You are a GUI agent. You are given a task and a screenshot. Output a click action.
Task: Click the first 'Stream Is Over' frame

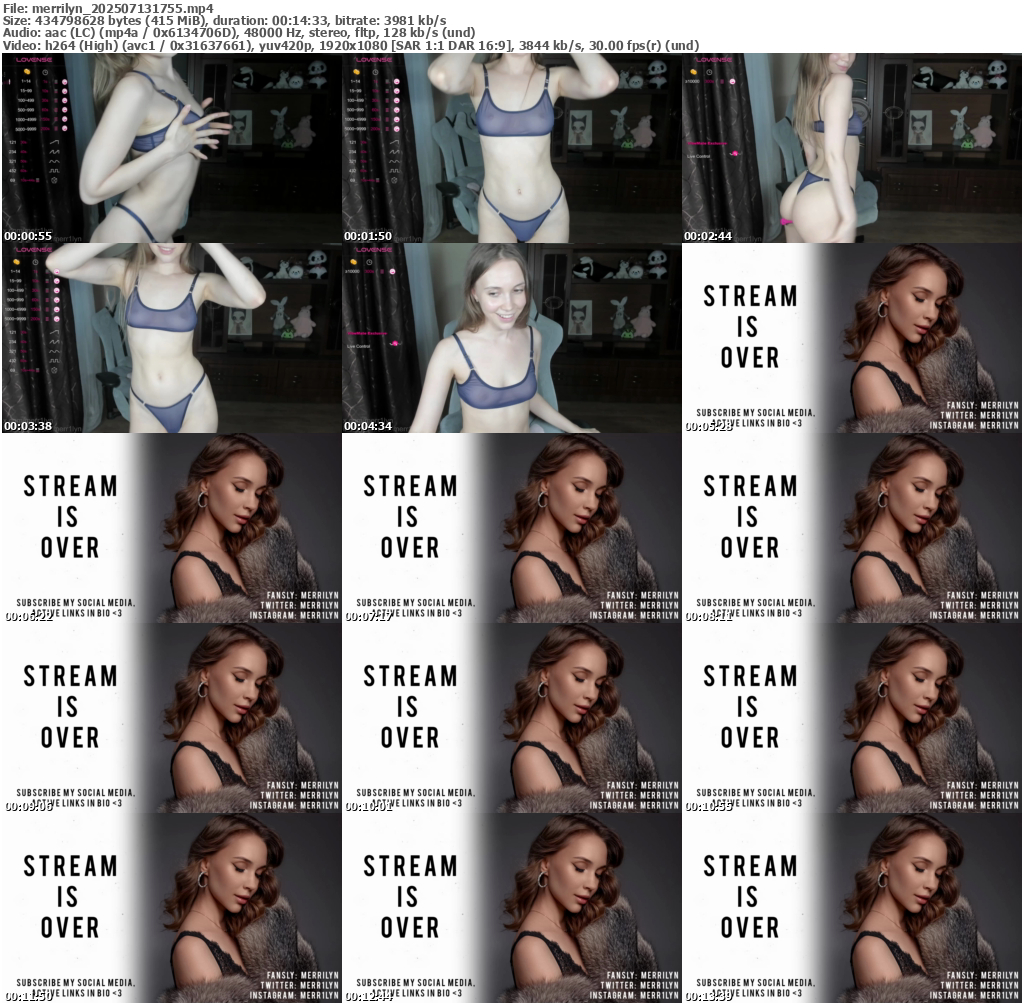point(851,338)
